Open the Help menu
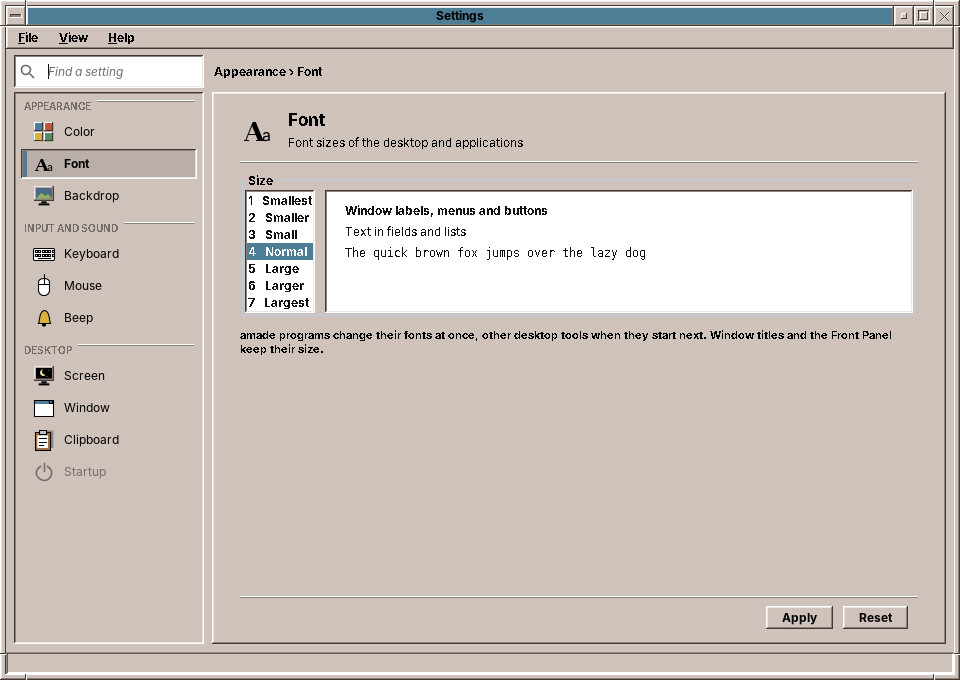The height and width of the screenshot is (680, 960). (x=121, y=38)
